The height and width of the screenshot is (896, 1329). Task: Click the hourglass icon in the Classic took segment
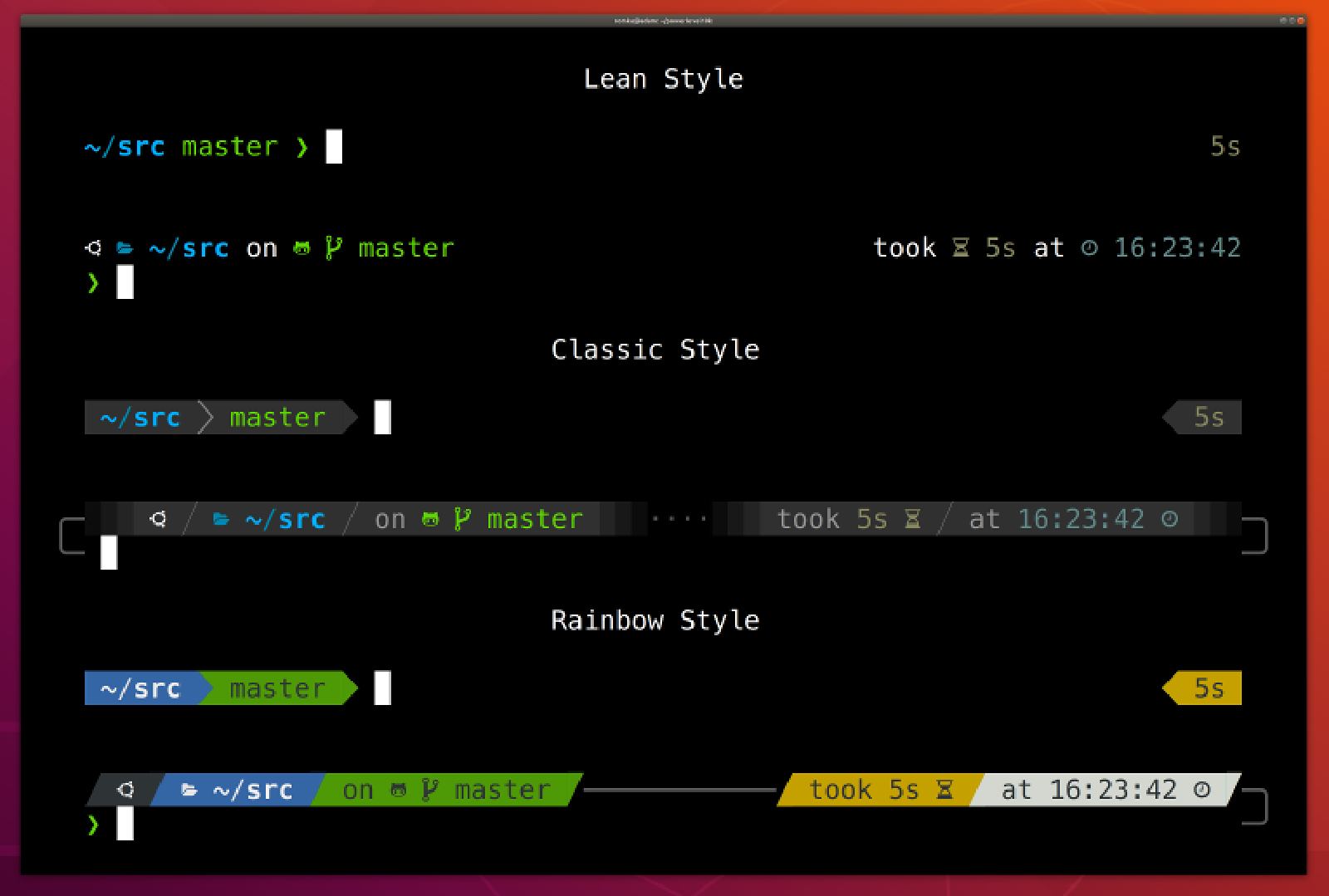coord(912,519)
